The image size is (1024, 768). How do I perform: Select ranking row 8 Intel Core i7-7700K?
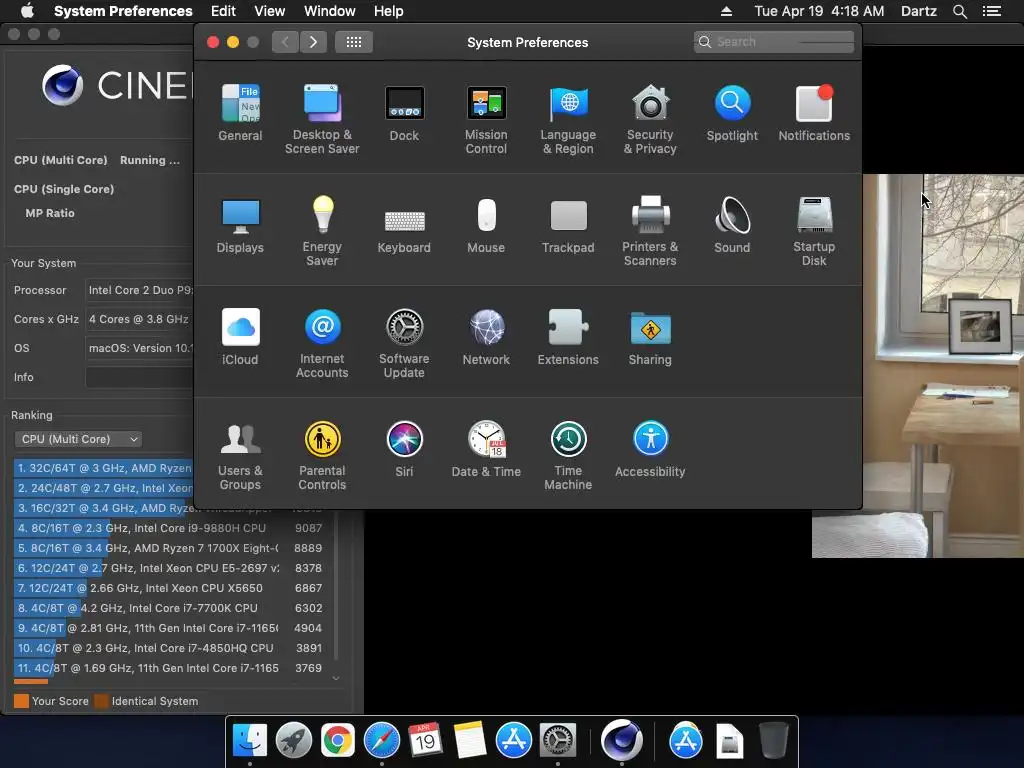(168, 608)
